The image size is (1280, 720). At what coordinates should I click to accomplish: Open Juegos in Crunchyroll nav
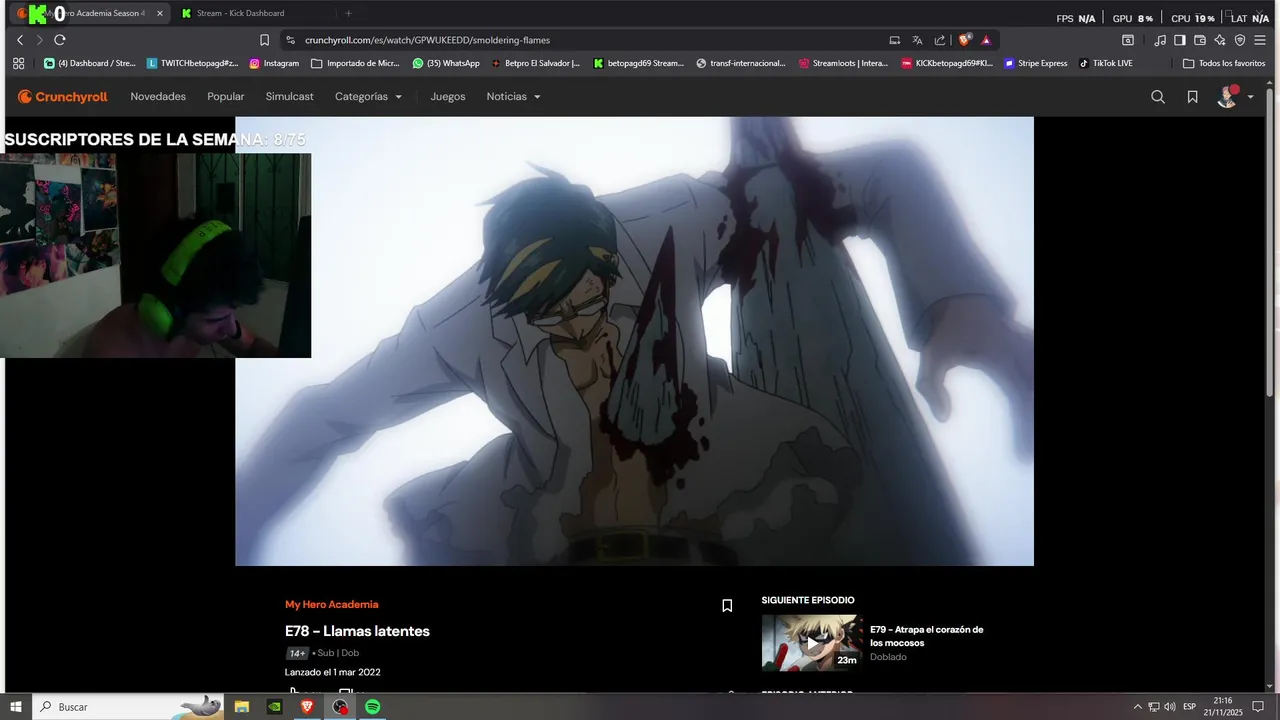(448, 97)
